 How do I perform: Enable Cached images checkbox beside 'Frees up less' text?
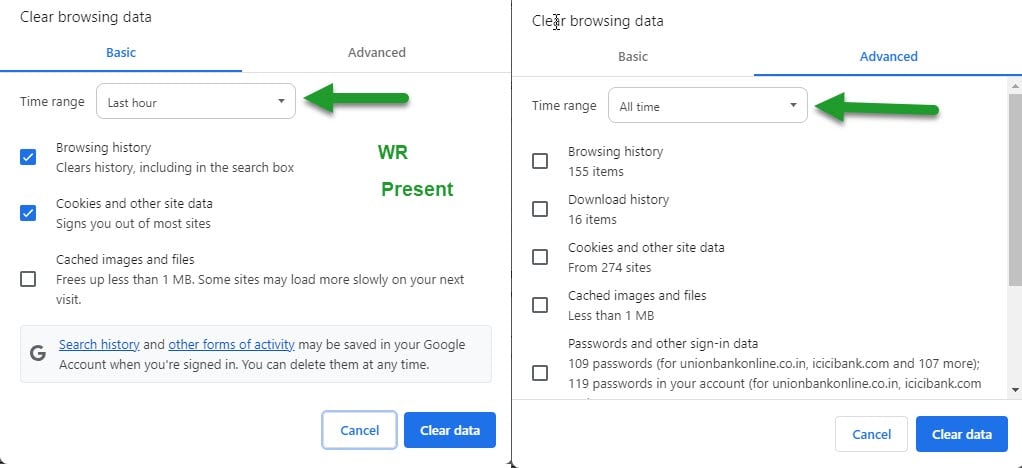28,279
